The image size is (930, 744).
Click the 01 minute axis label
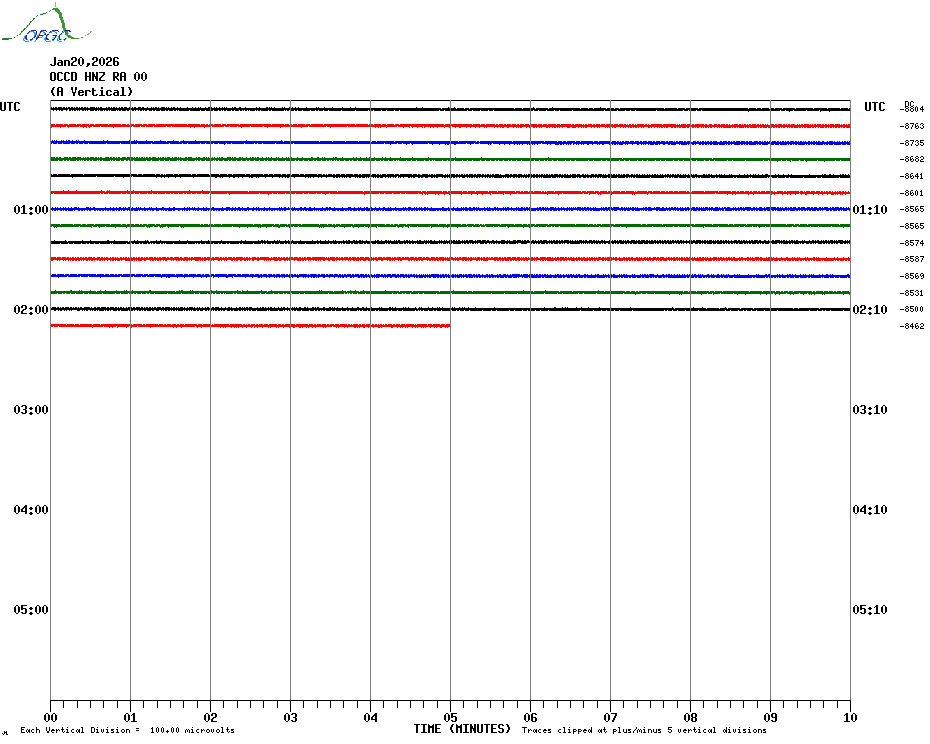[130, 718]
